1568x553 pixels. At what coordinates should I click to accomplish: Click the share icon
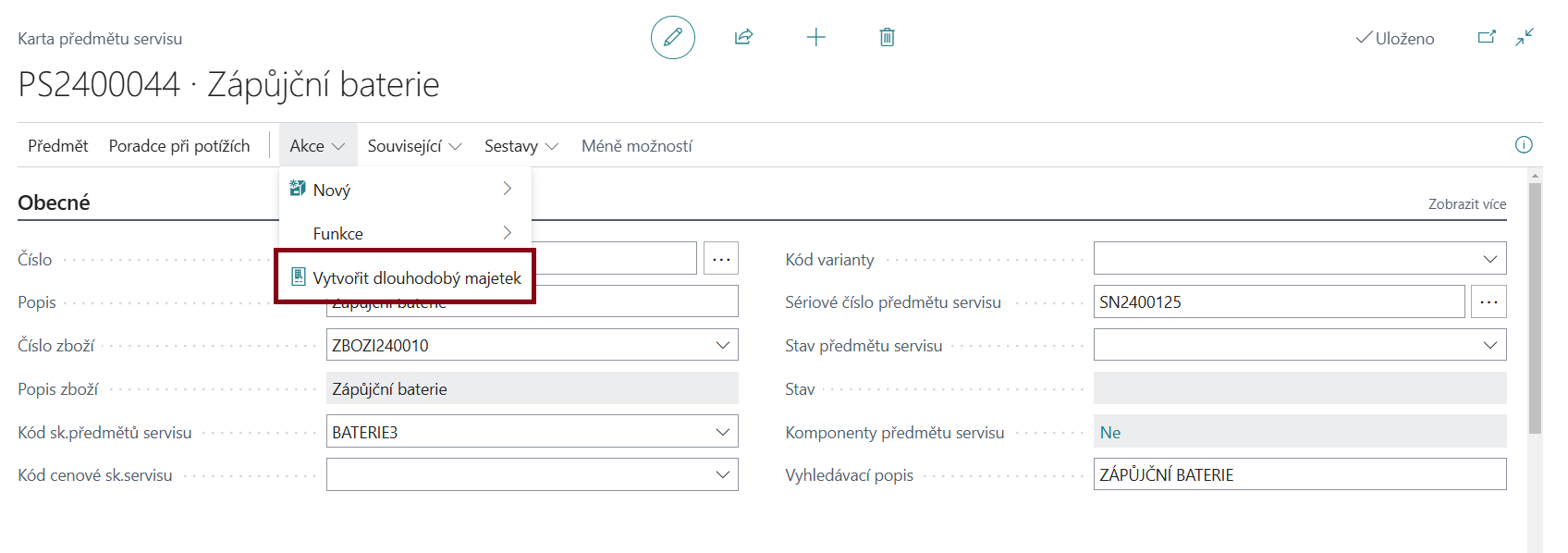click(743, 37)
